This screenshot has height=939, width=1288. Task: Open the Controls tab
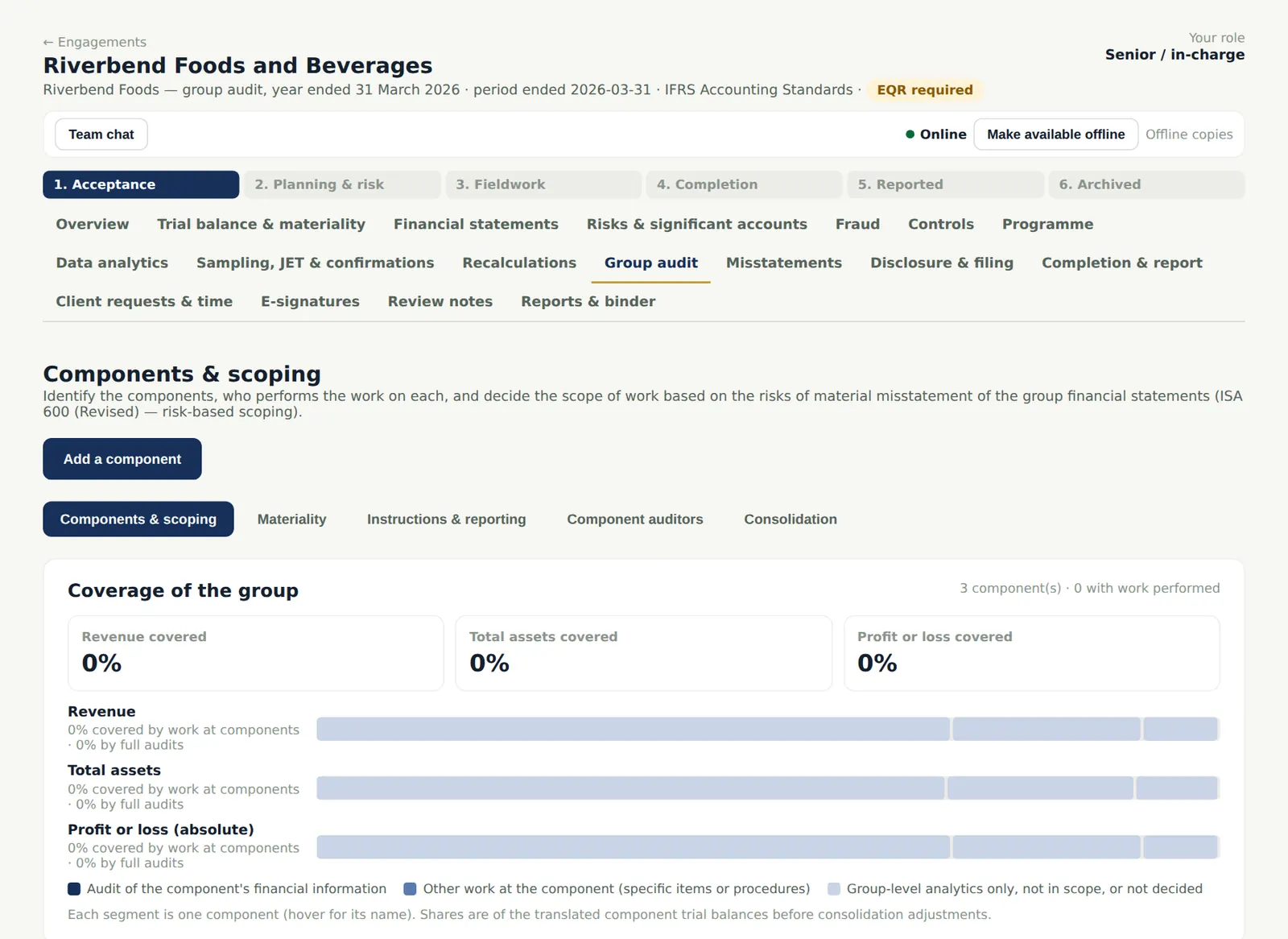[941, 225]
